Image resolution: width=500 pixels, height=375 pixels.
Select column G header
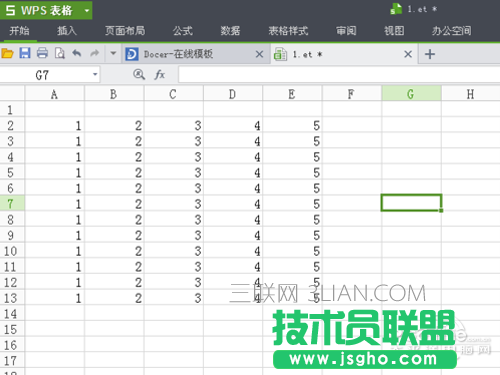411,94
